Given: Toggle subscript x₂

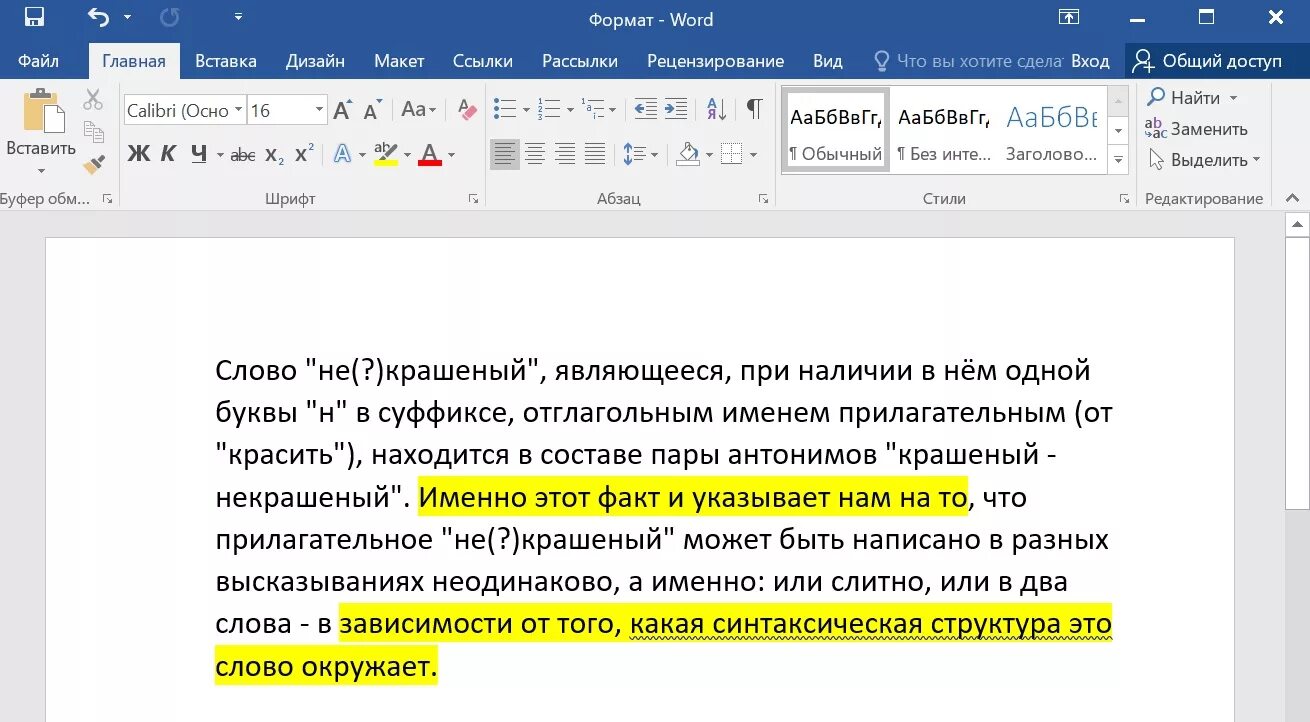Looking at the screenshot, I should point(275,155).
